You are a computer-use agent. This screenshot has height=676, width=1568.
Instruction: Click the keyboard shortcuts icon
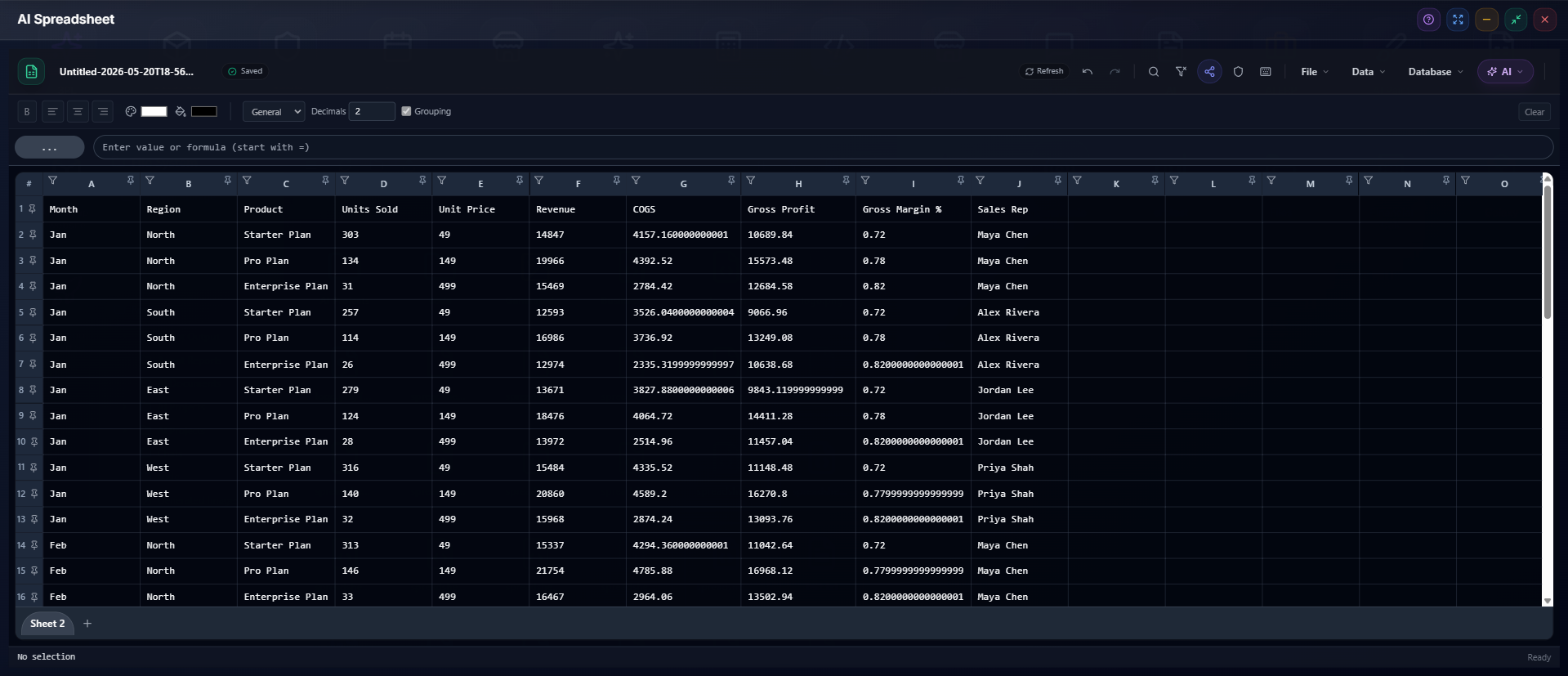click(1265, 72)
